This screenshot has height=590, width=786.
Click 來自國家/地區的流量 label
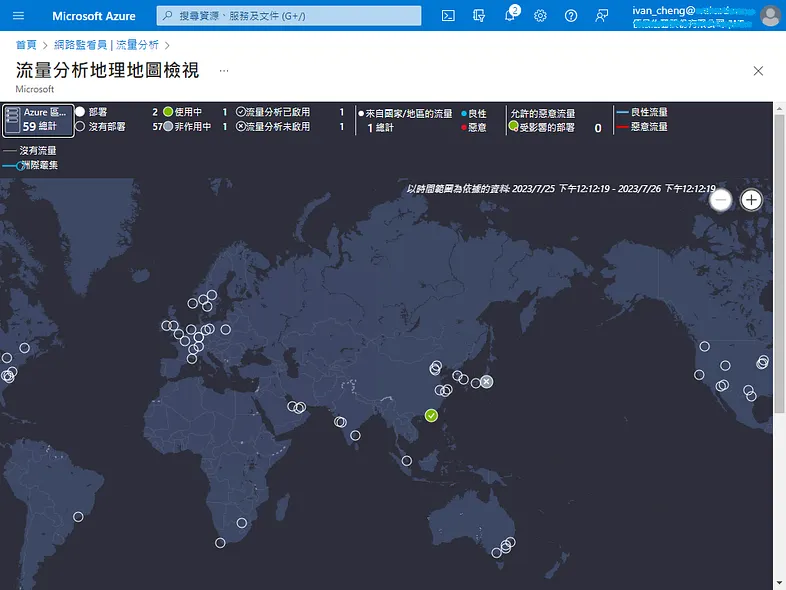point(409,113)
